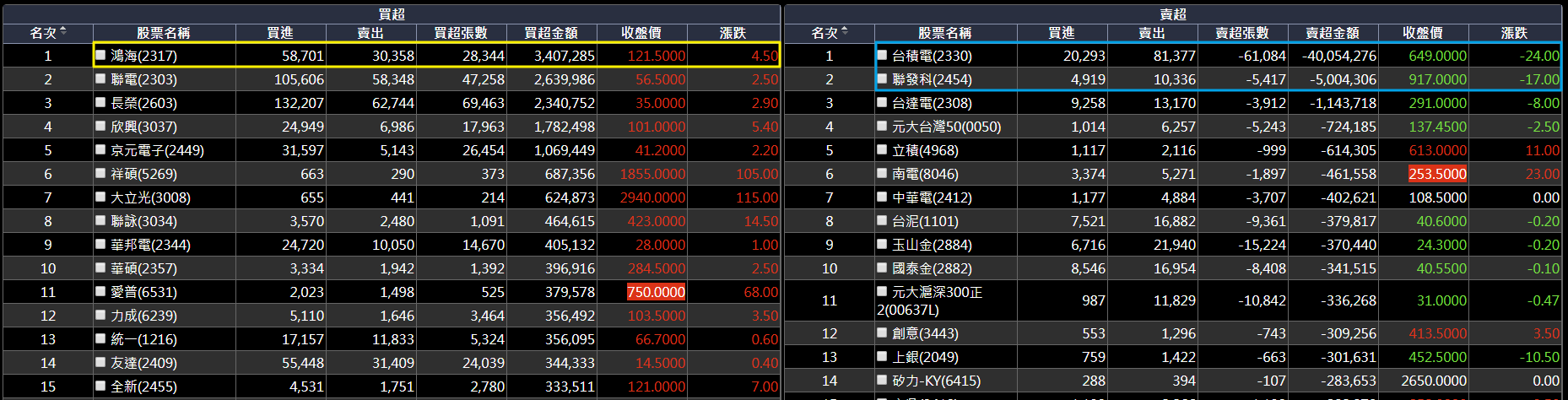Viewport: 1568px width, 400px height.
Task: Click 賣超張數 column header
Action: [1242, 33]
